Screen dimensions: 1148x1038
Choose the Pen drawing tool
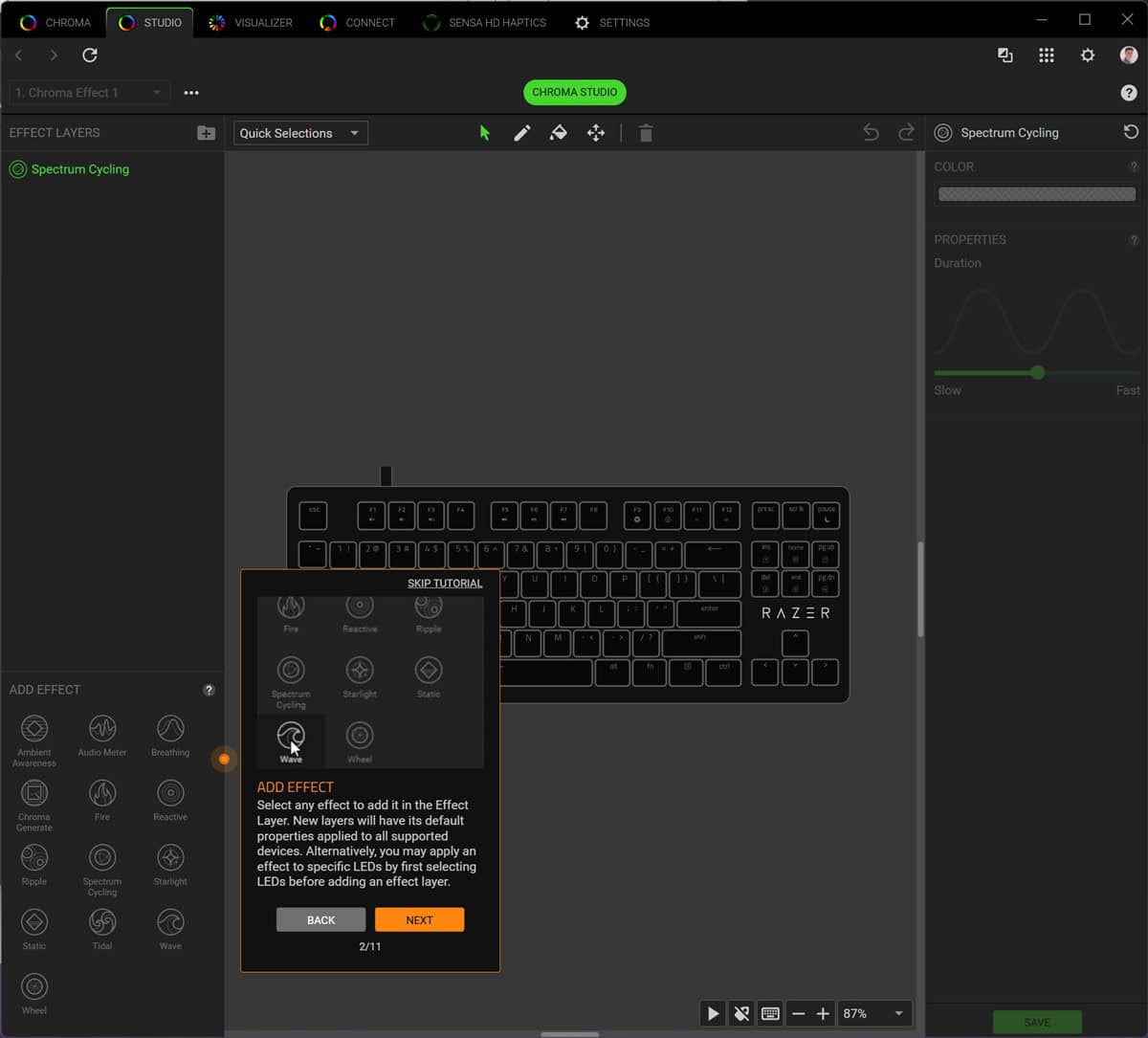point(521,133)
